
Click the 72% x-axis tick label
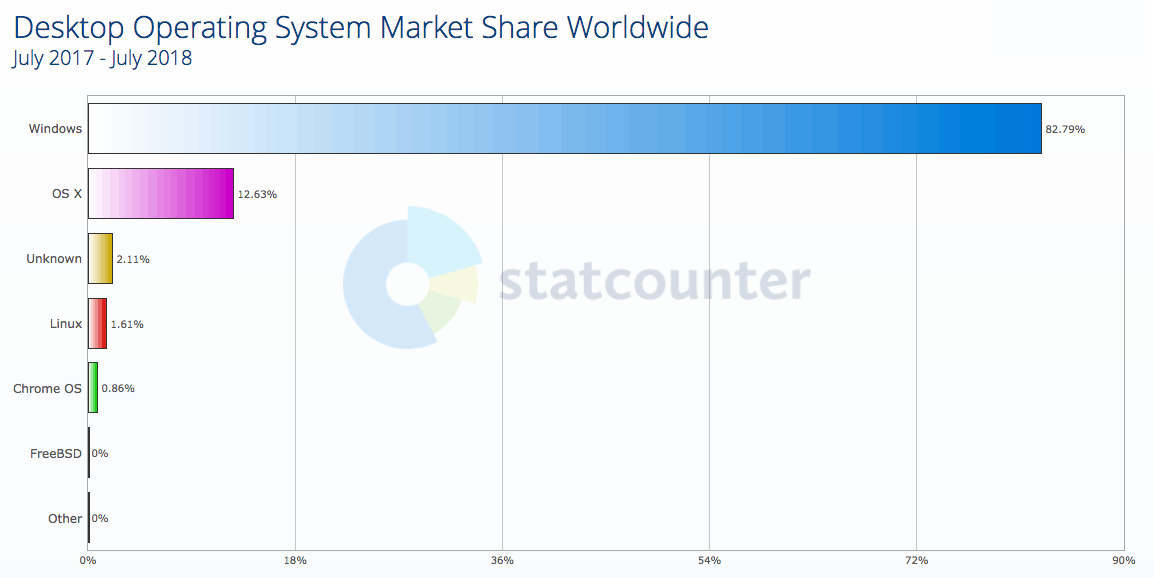pyautogui.click(x=917, y=561)
